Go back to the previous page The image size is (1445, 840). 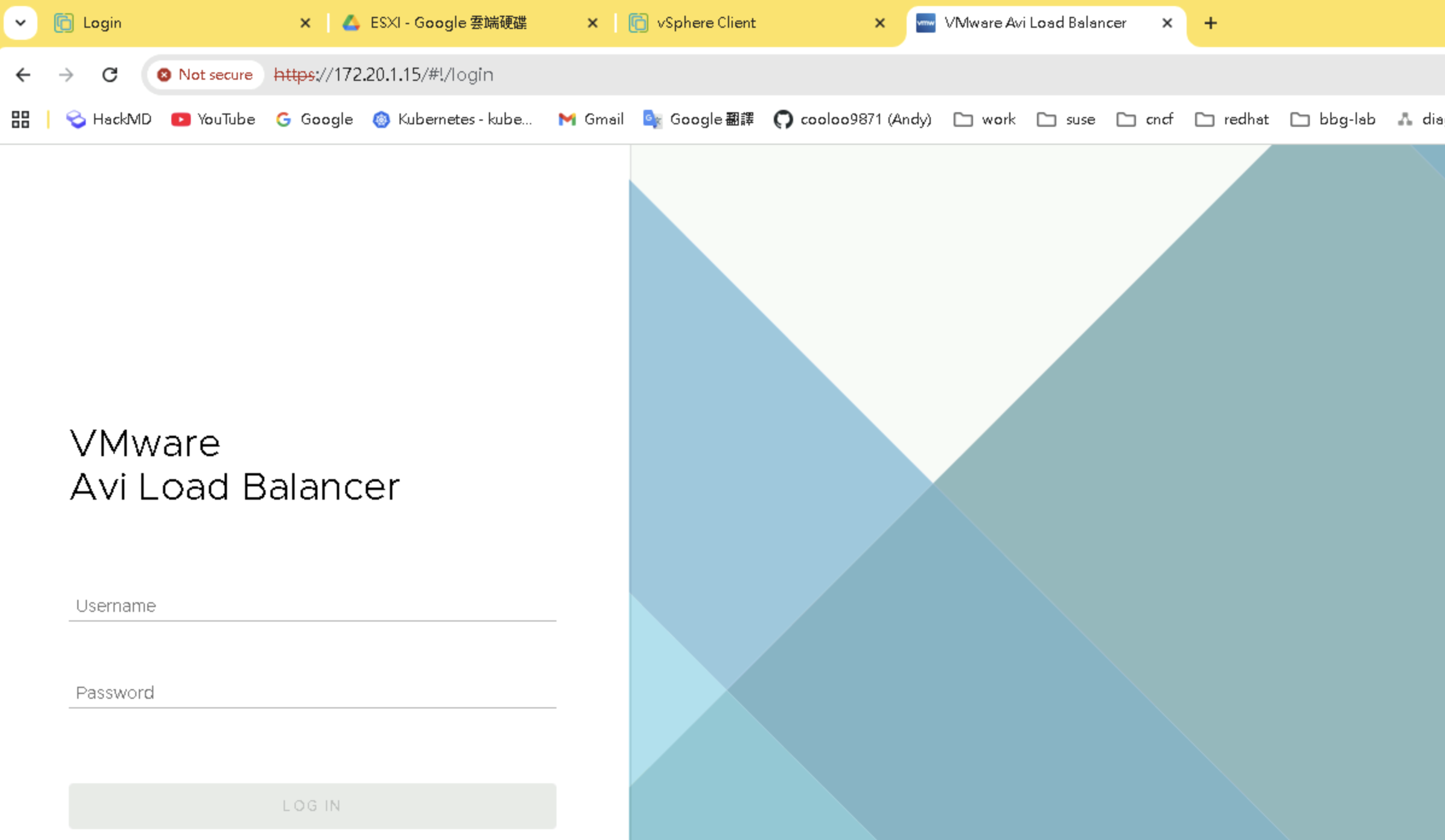click(x=23, y=75)
